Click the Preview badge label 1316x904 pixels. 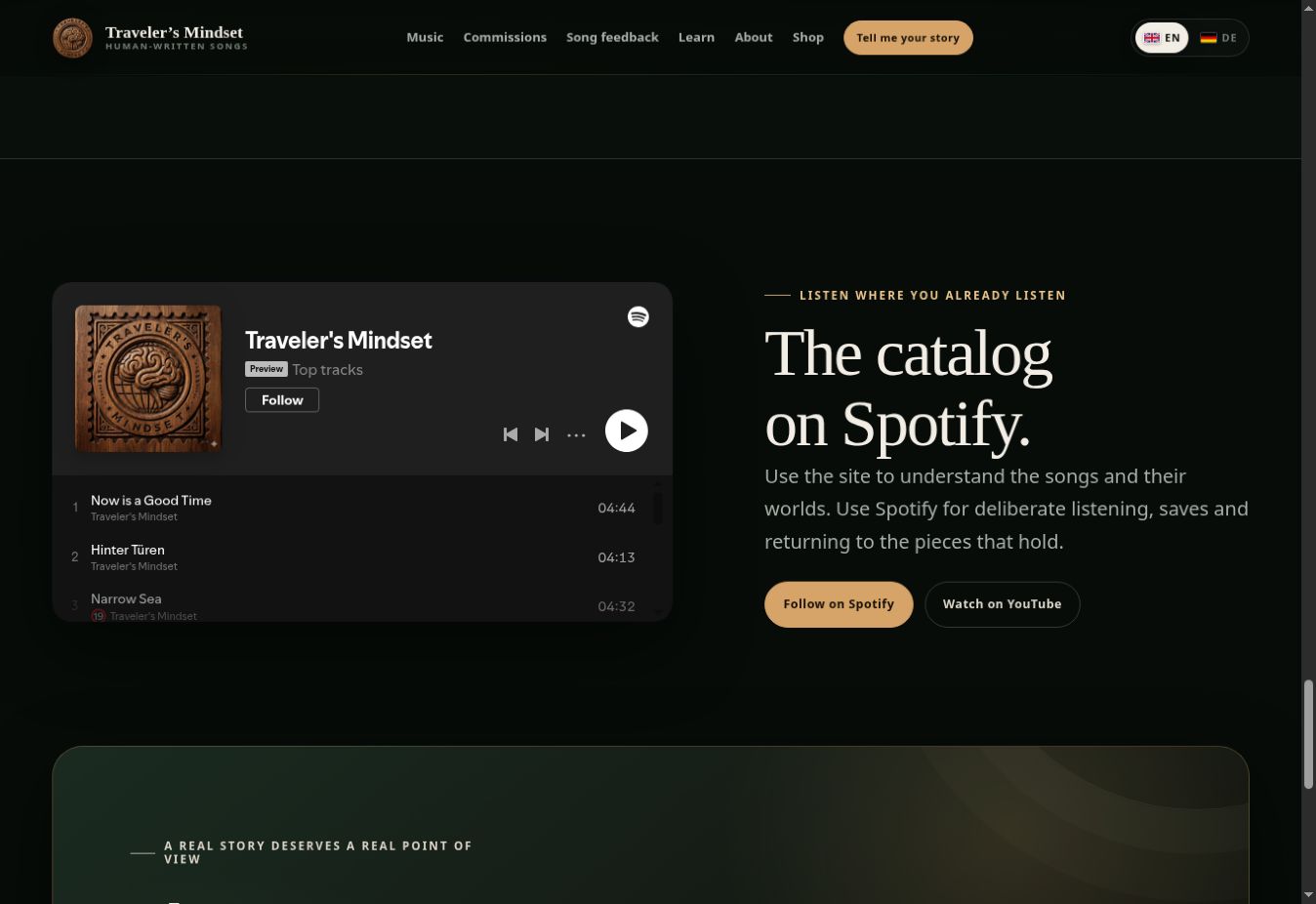pos(267,369)
